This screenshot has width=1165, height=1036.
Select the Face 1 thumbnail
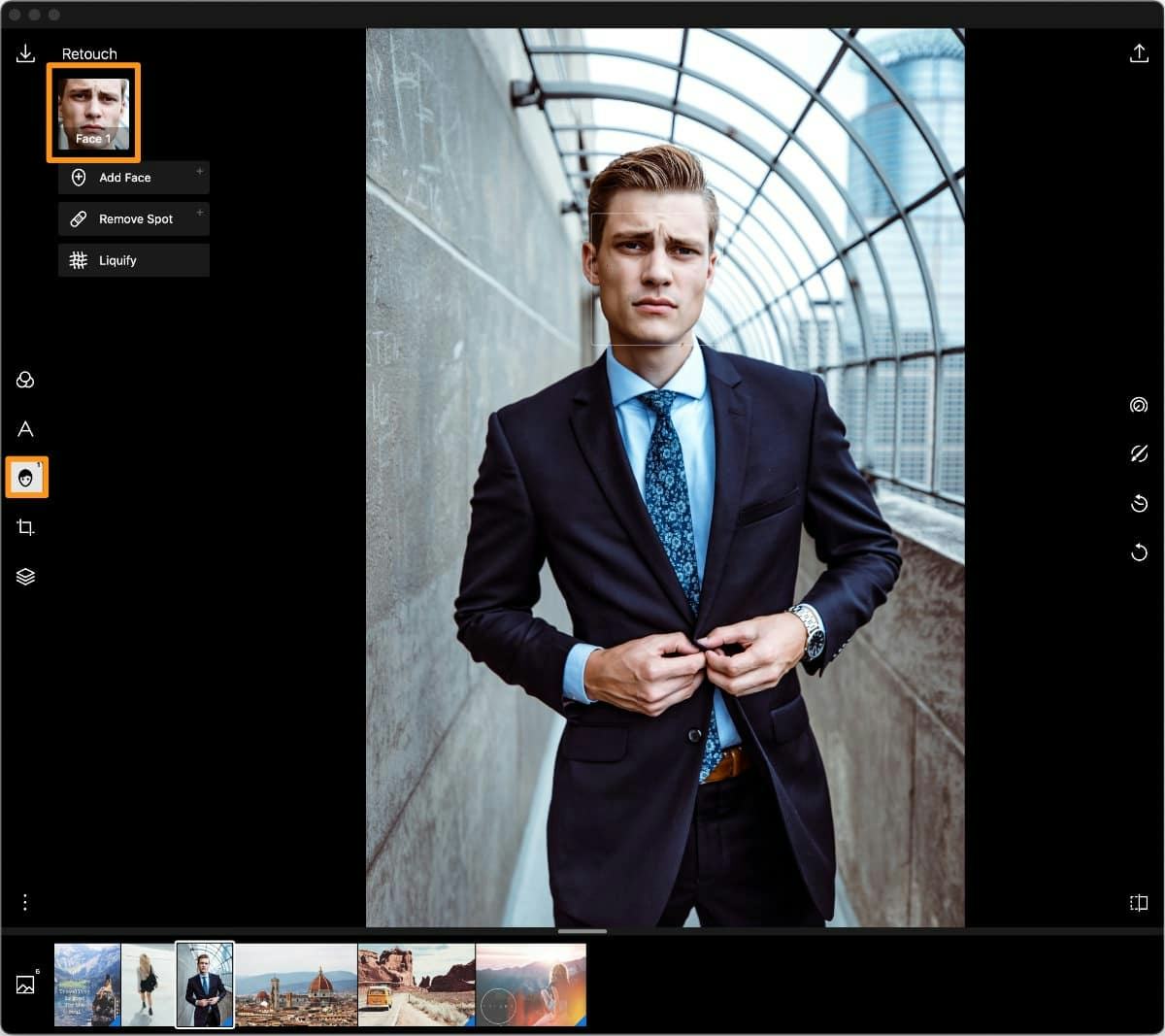pos(93,113)
